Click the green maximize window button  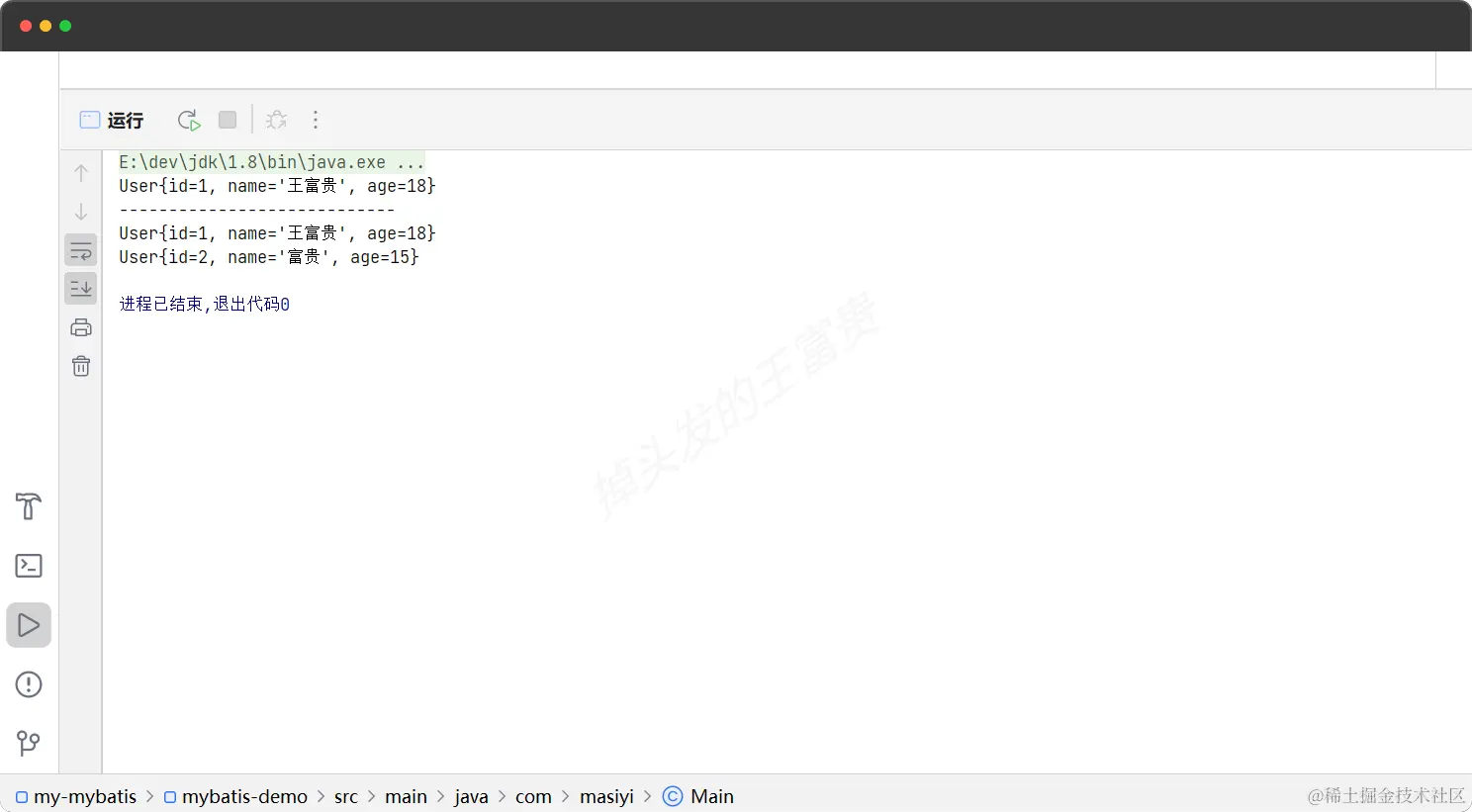tap(65, 26)
